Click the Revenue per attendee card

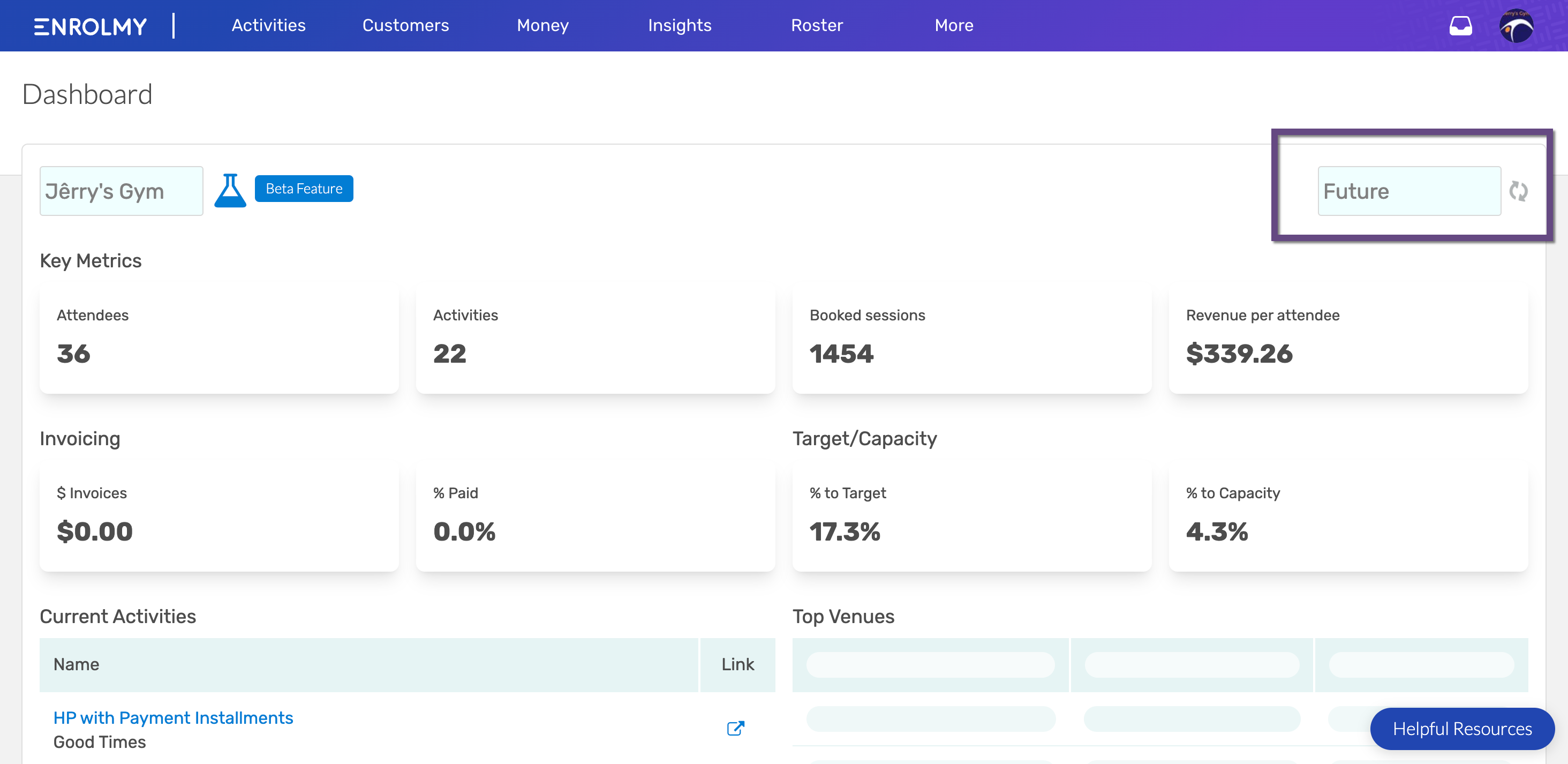(x=1348, y=339)
